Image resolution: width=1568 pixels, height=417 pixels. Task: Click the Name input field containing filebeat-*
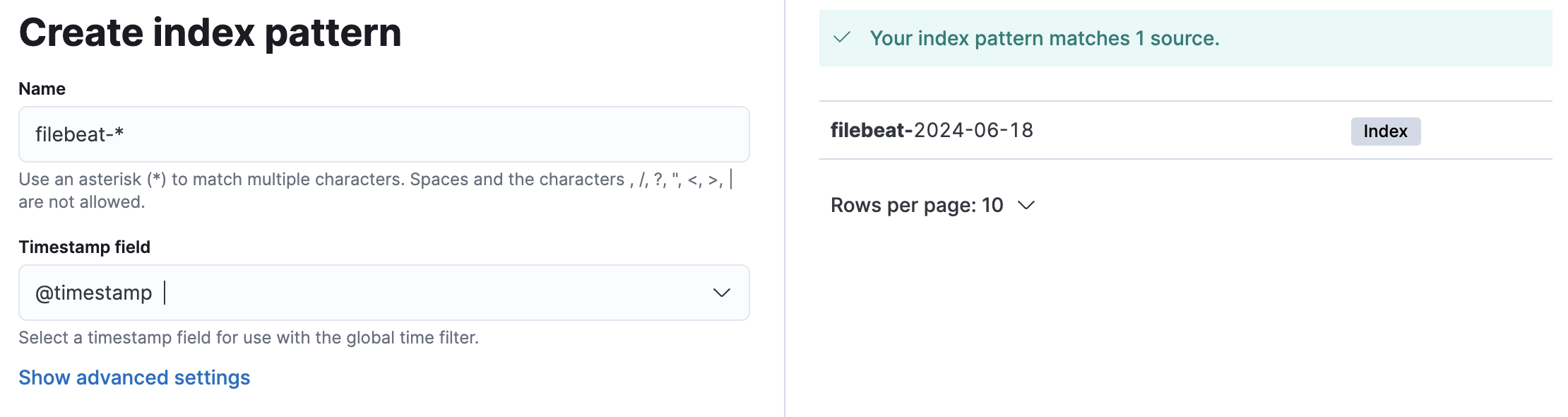pos(384,134)
